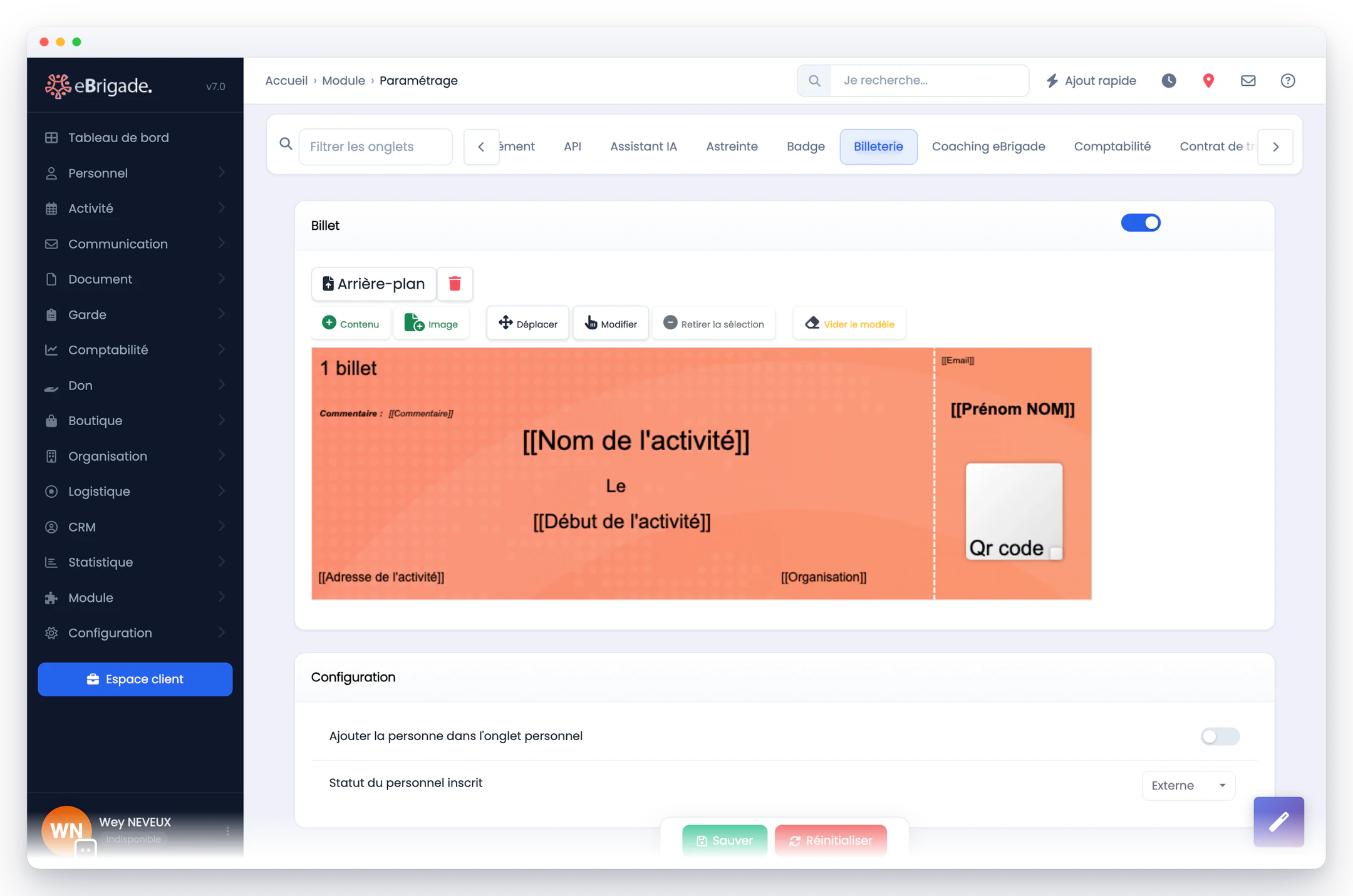Click the Déplacer move arrows icon
The height and width of the screenshot is (896, 1353).
point(505,322)
